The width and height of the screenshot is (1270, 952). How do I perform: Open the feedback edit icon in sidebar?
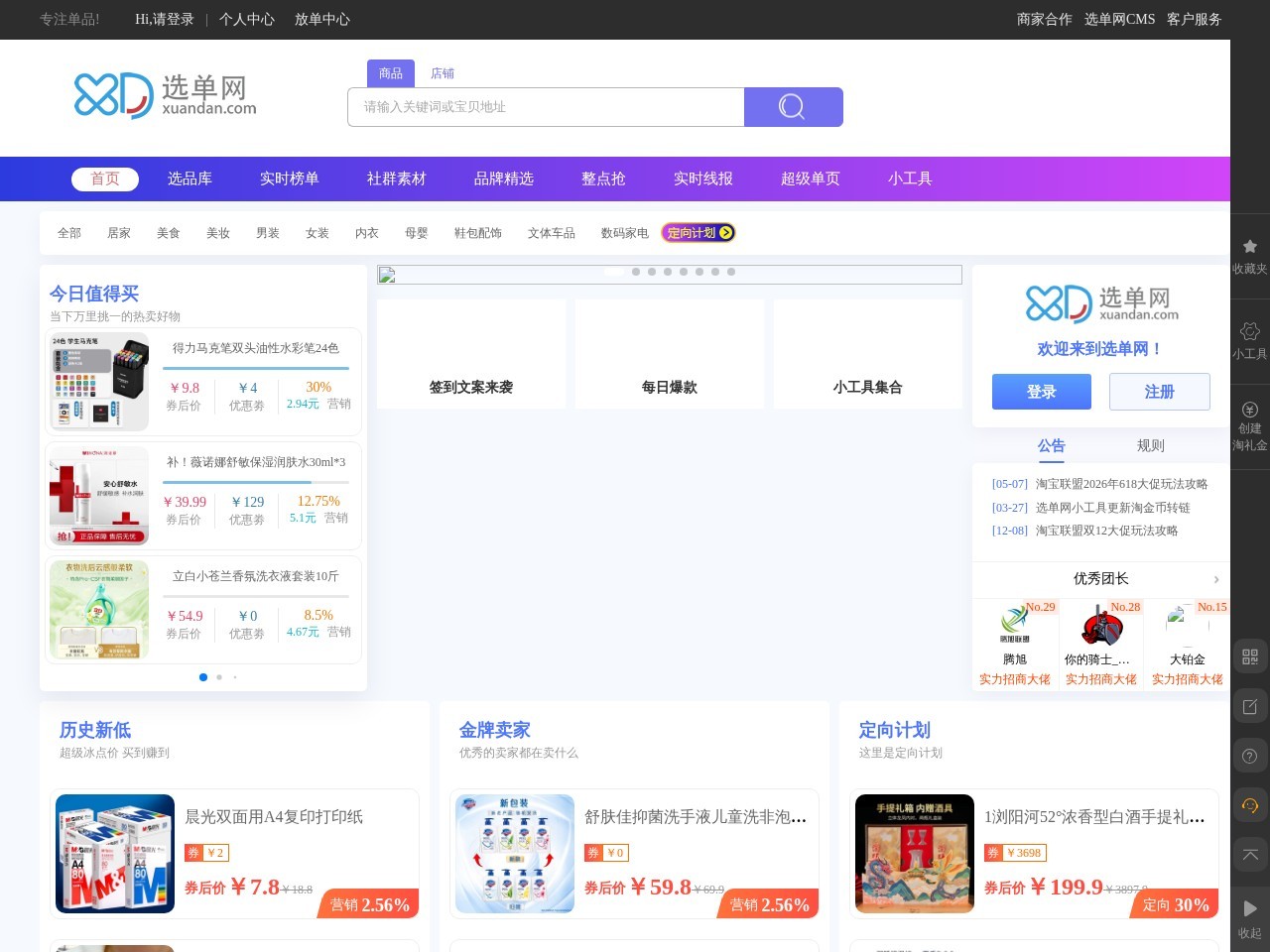pyautogui.click(x=1250, y=707)
